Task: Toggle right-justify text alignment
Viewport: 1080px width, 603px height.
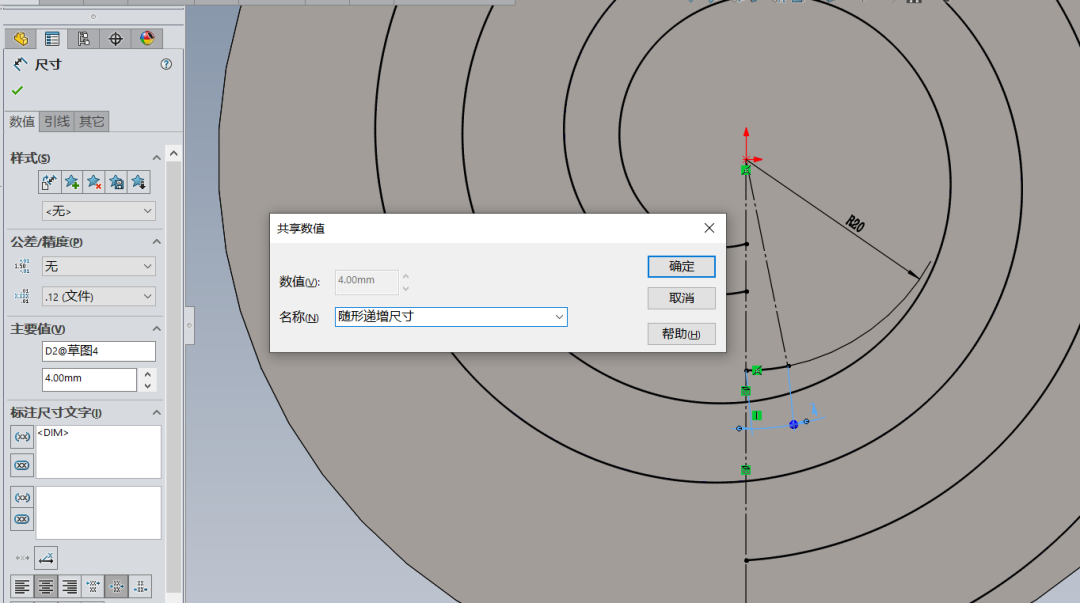Action: (x=69, y=586)
